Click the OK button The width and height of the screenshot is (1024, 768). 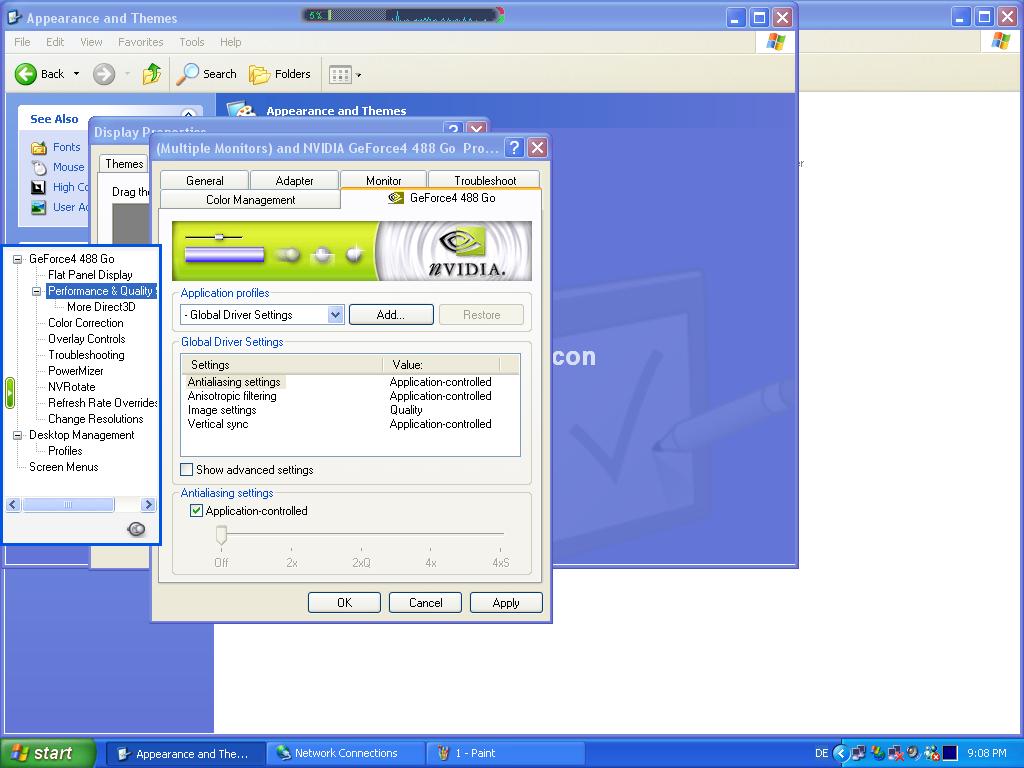click(344, 603)
